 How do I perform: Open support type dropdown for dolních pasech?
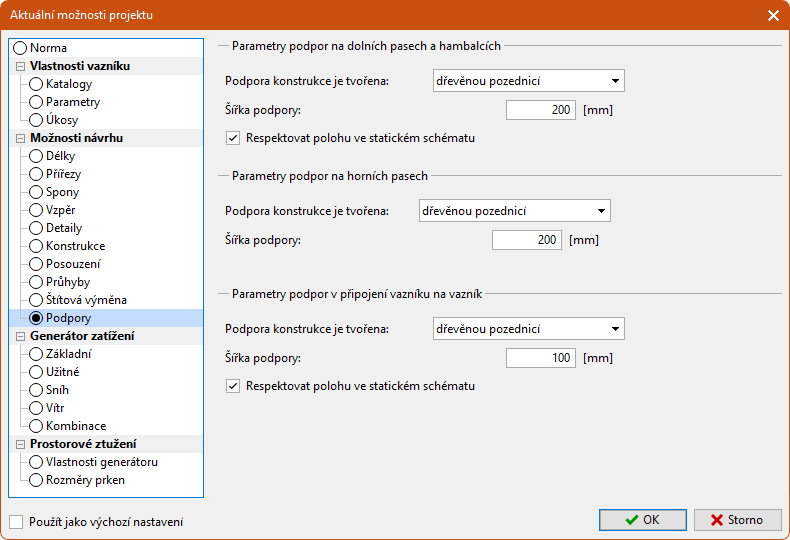(x=528, y=81)
